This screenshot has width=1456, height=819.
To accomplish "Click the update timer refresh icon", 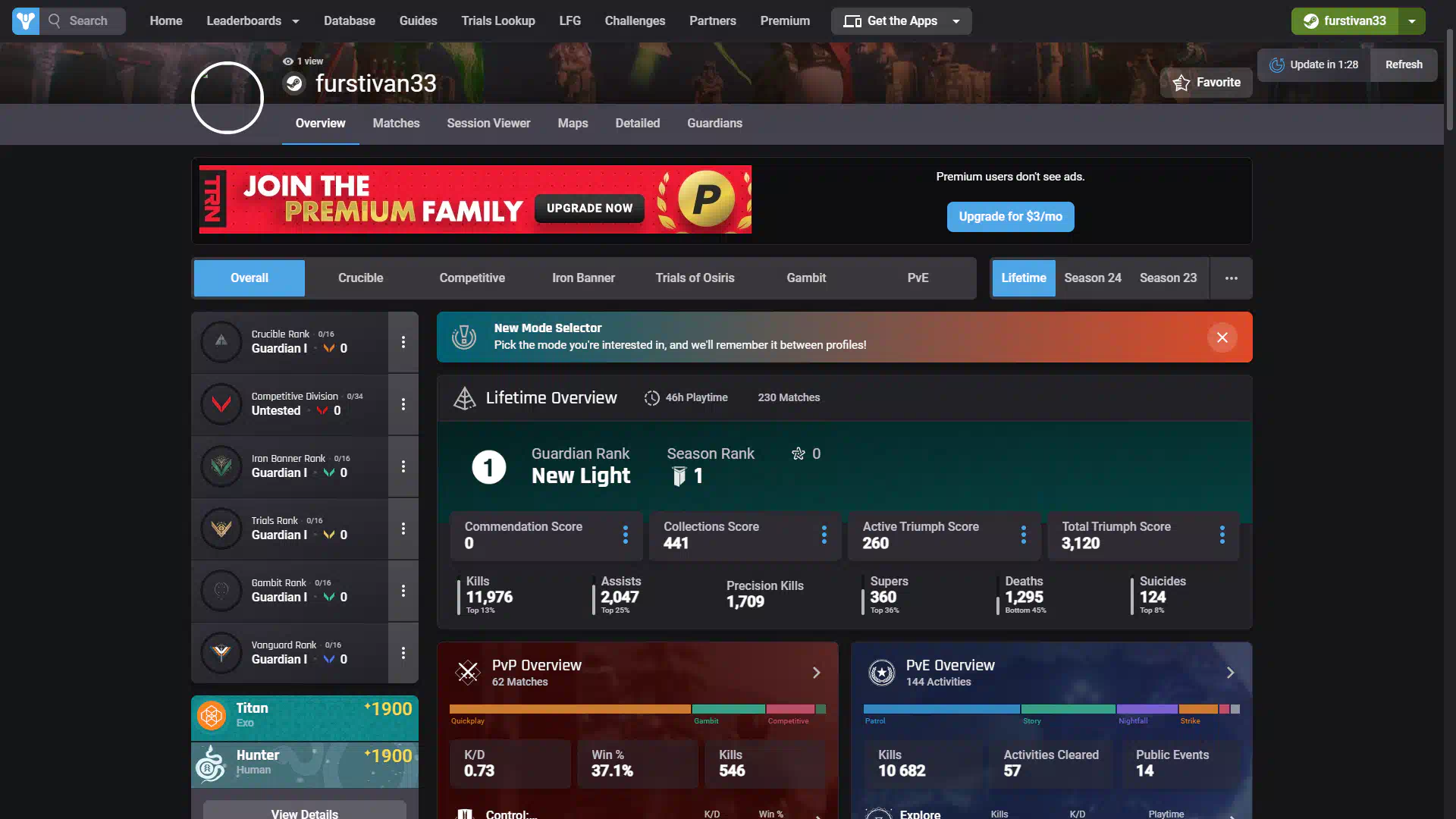I will [x=1277, y=65].
